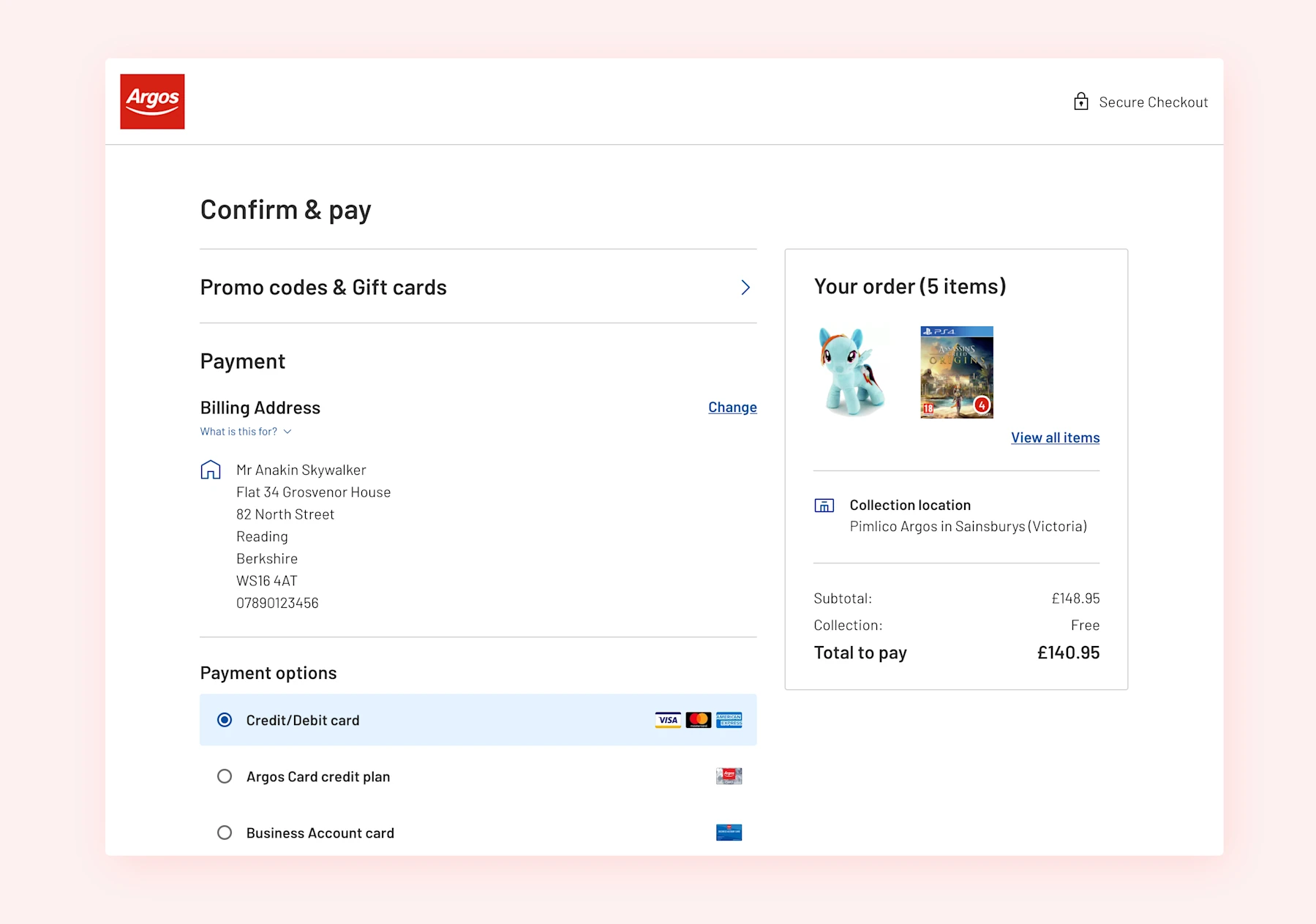Click the Mastercard icon
This screenshot has height=924, width=1316.
[699, 720]
